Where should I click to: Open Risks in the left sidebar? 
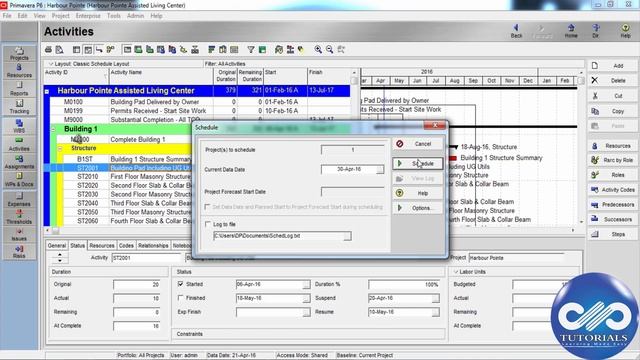19,252
